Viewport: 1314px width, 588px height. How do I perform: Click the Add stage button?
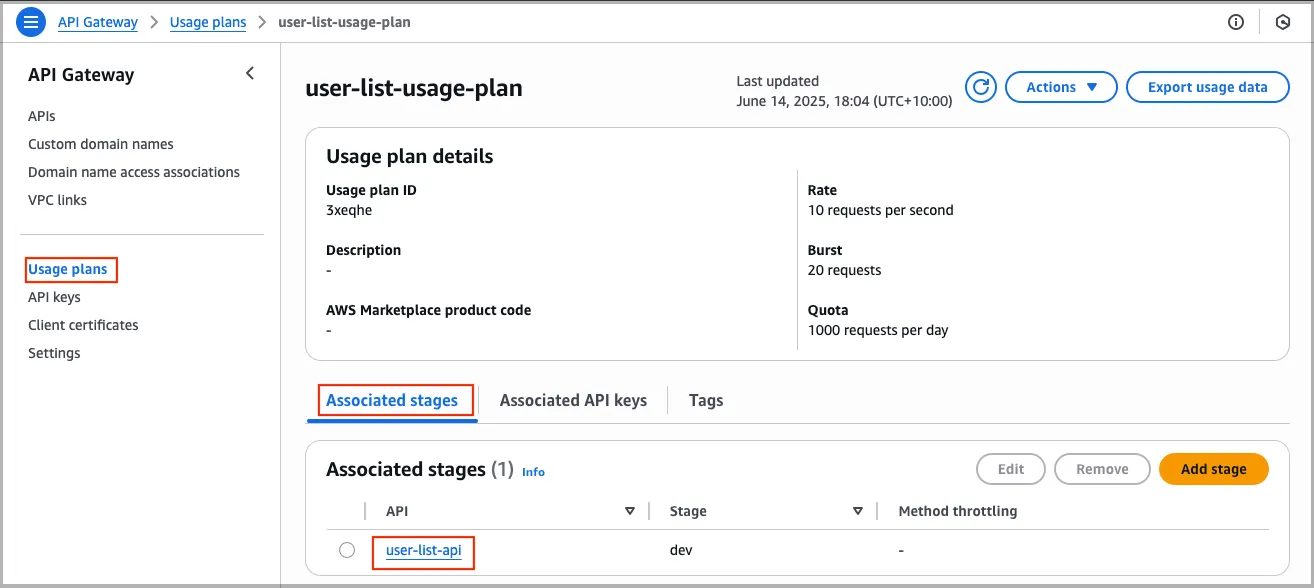coord(1213,469)
